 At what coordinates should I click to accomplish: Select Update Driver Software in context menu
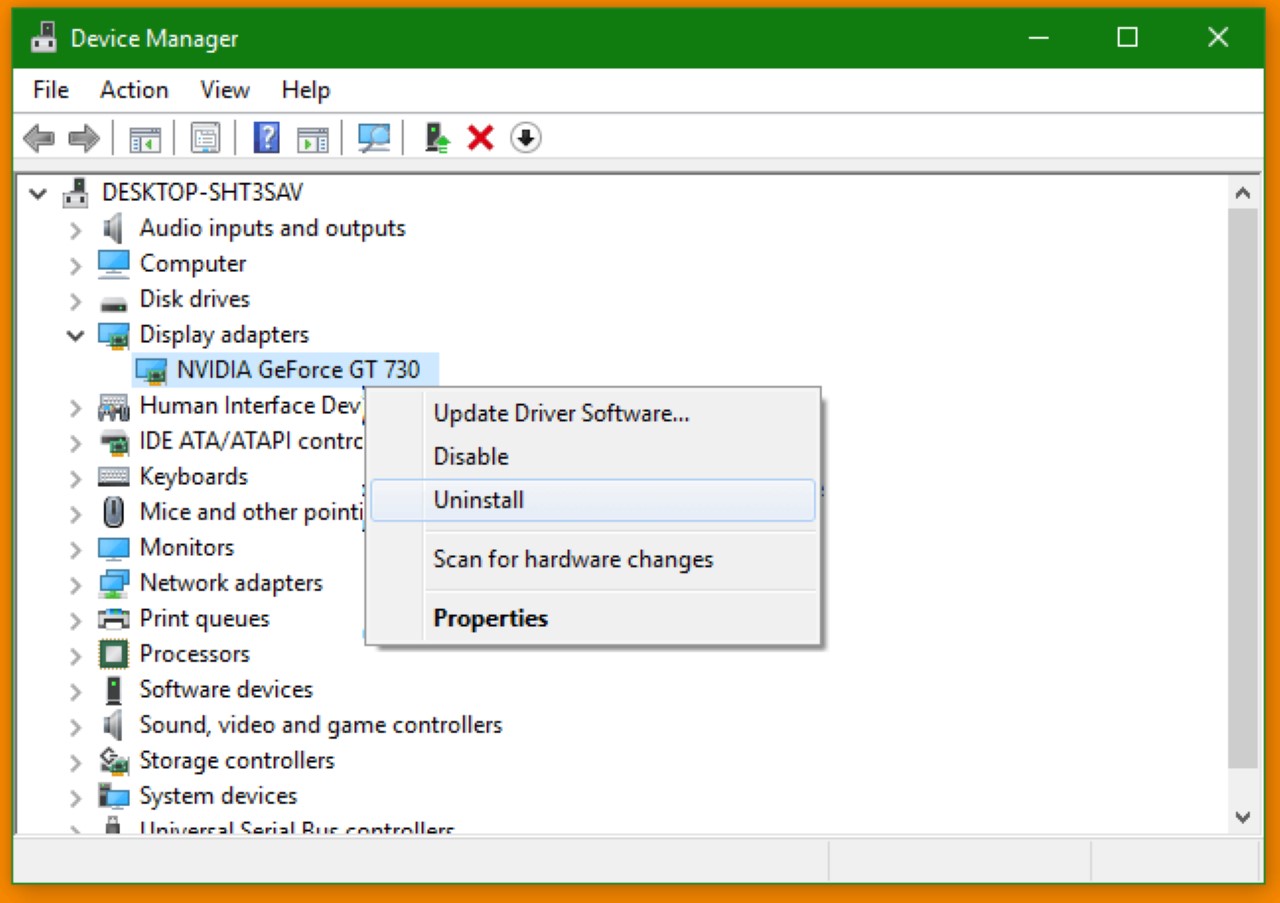(561, 413)
